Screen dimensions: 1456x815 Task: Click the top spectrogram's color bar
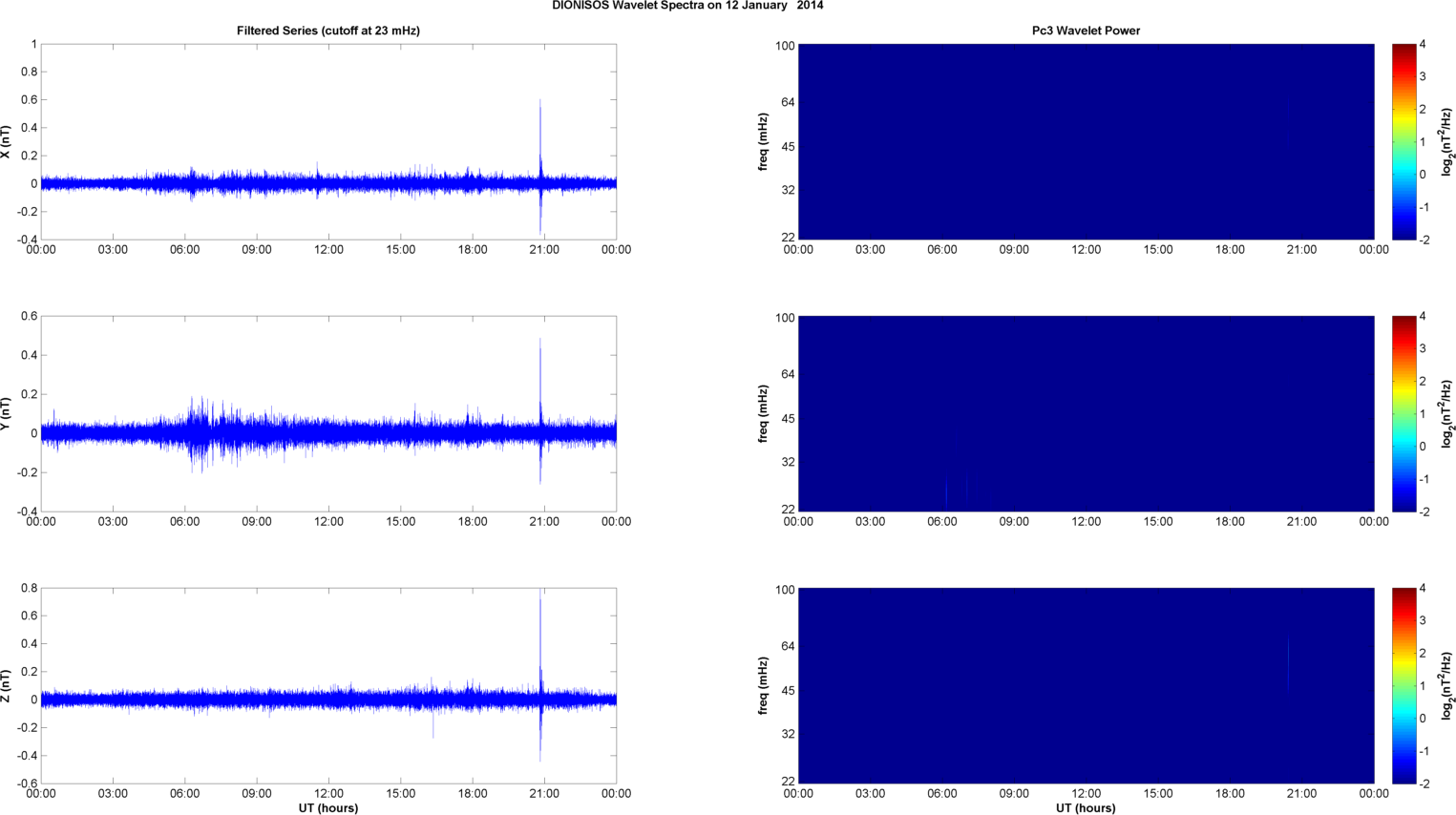click(1403, 142)
